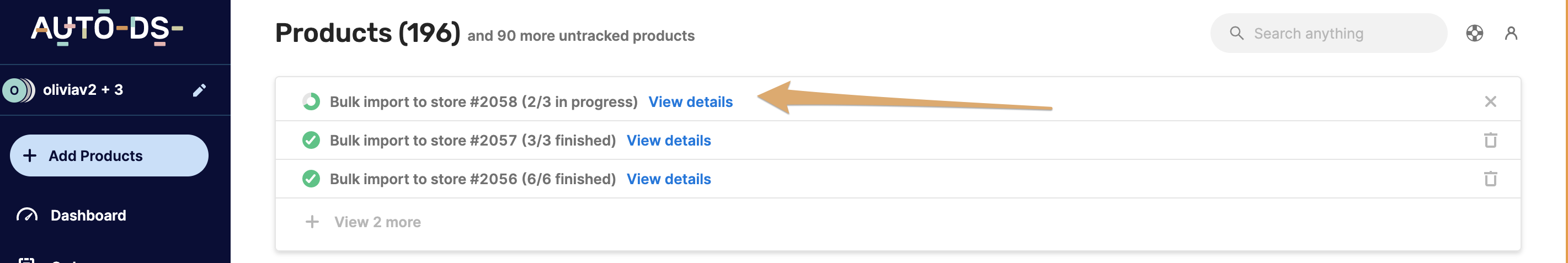Open the user account icon
The width and height of the screenshot is (1568, 263).
click(1511, 33)
